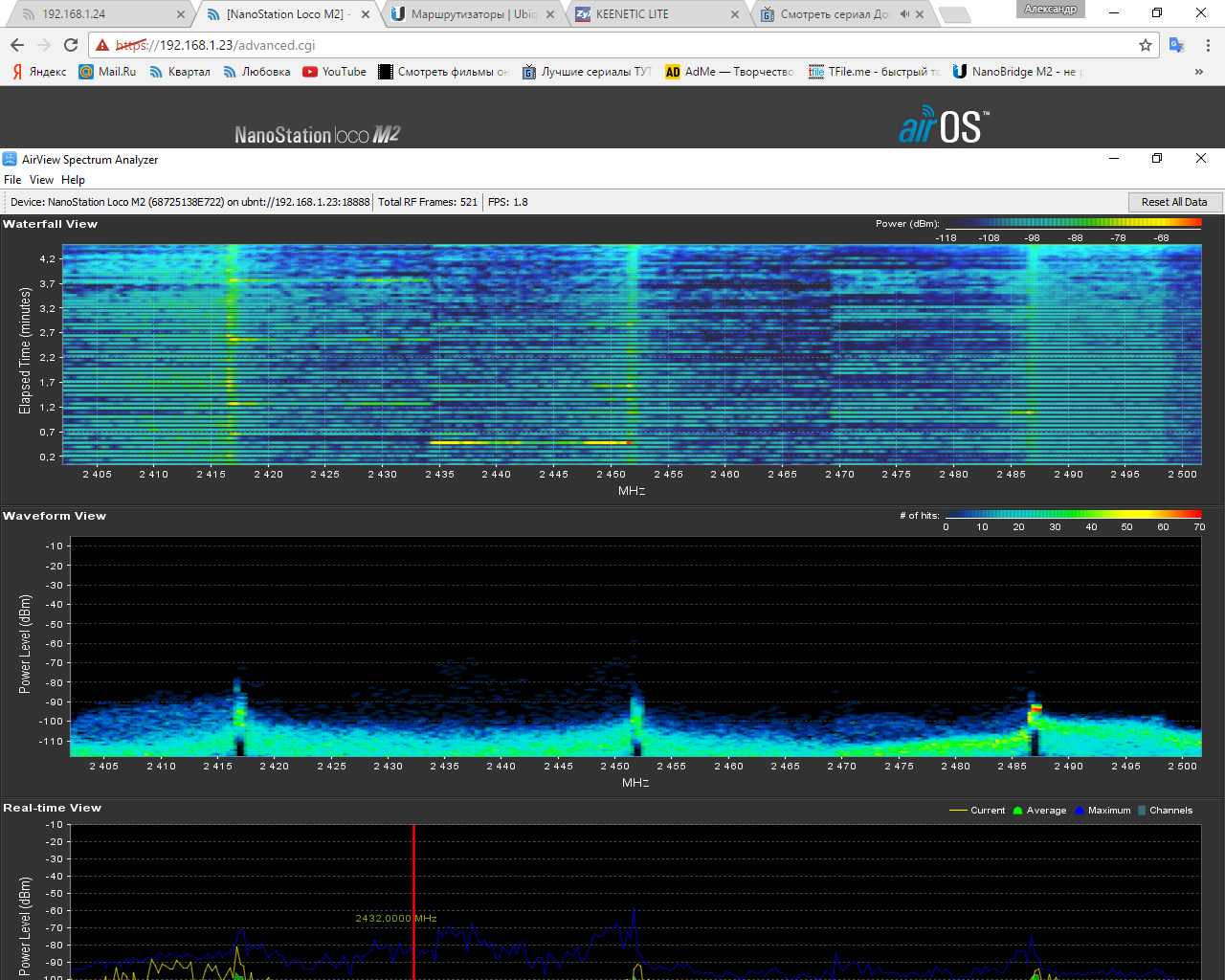Viewport: 1225px width, 980px height.
Task: Close the Маршрутизаторы Ubiquiti tab
Action: point(550,14)
